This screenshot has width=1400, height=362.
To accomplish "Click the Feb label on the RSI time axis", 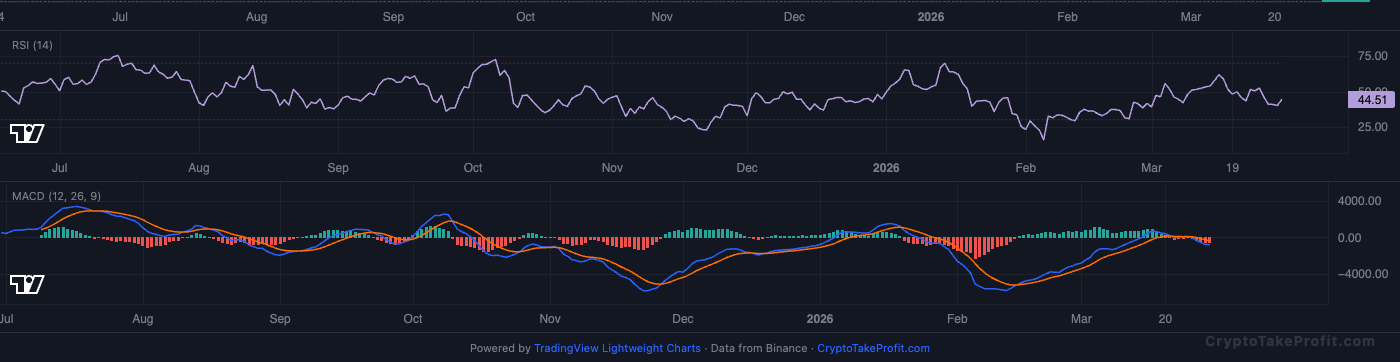I will [1026, 168].
